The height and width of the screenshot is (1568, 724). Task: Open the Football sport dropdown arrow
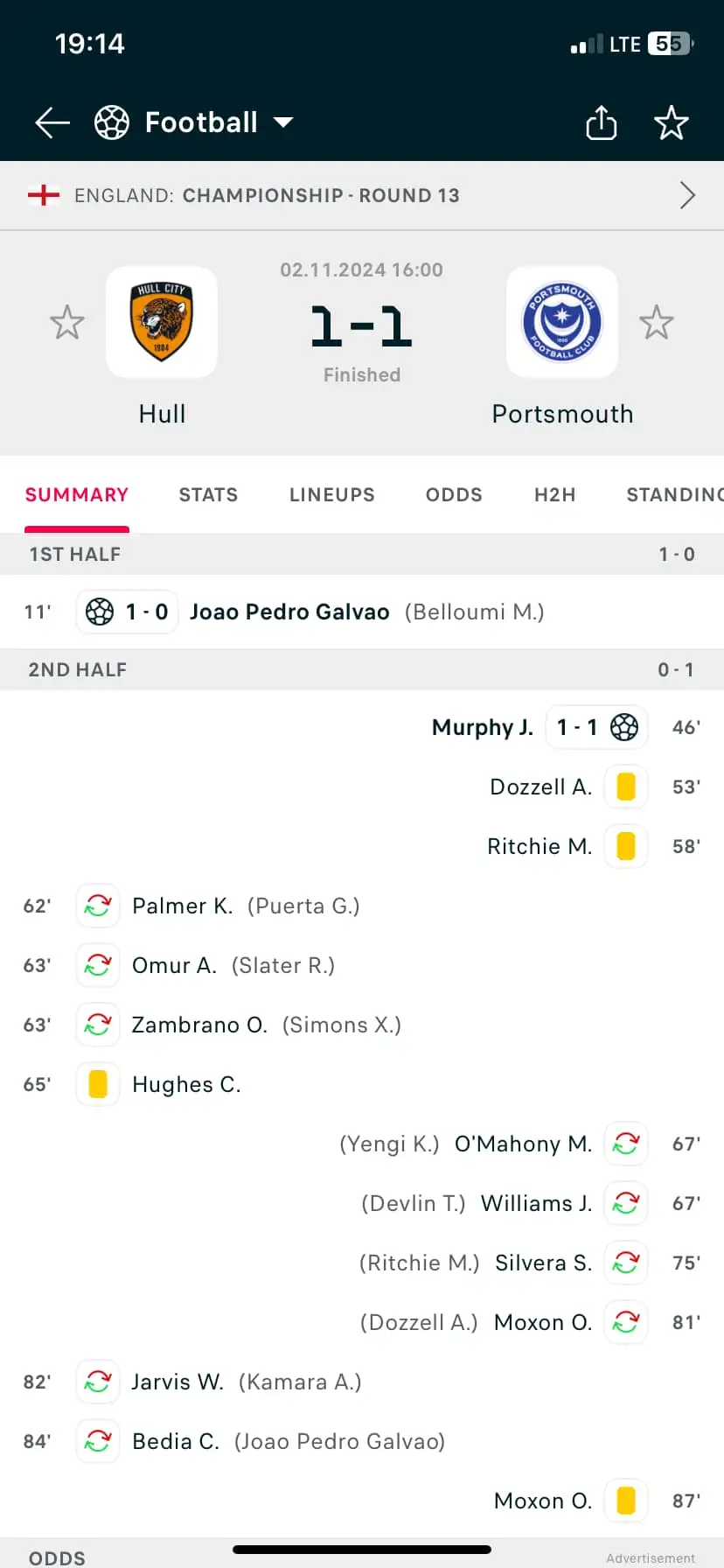(x=283, y=122)
